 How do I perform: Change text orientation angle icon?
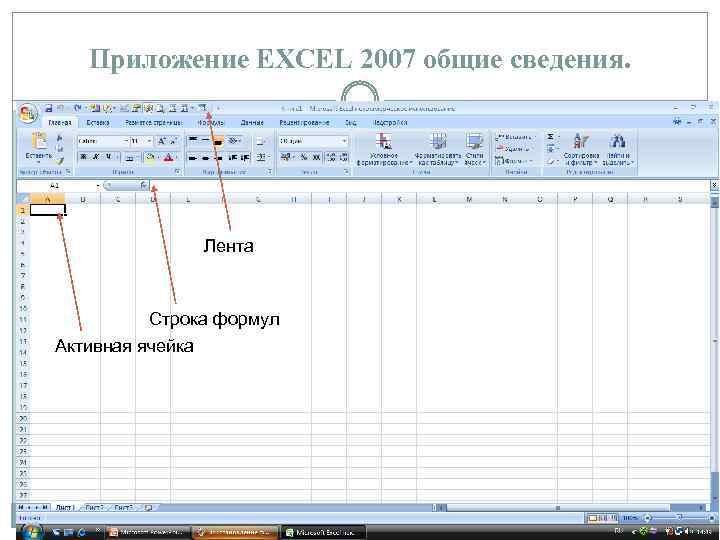[x=234, y=140]
